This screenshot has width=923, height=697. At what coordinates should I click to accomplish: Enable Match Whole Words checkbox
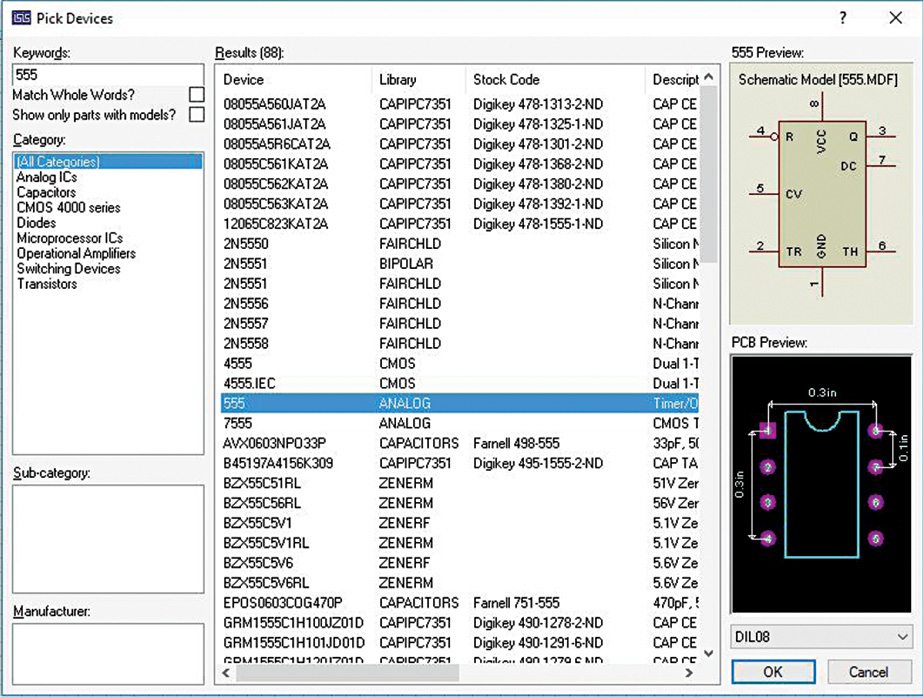tap(197, 95)
